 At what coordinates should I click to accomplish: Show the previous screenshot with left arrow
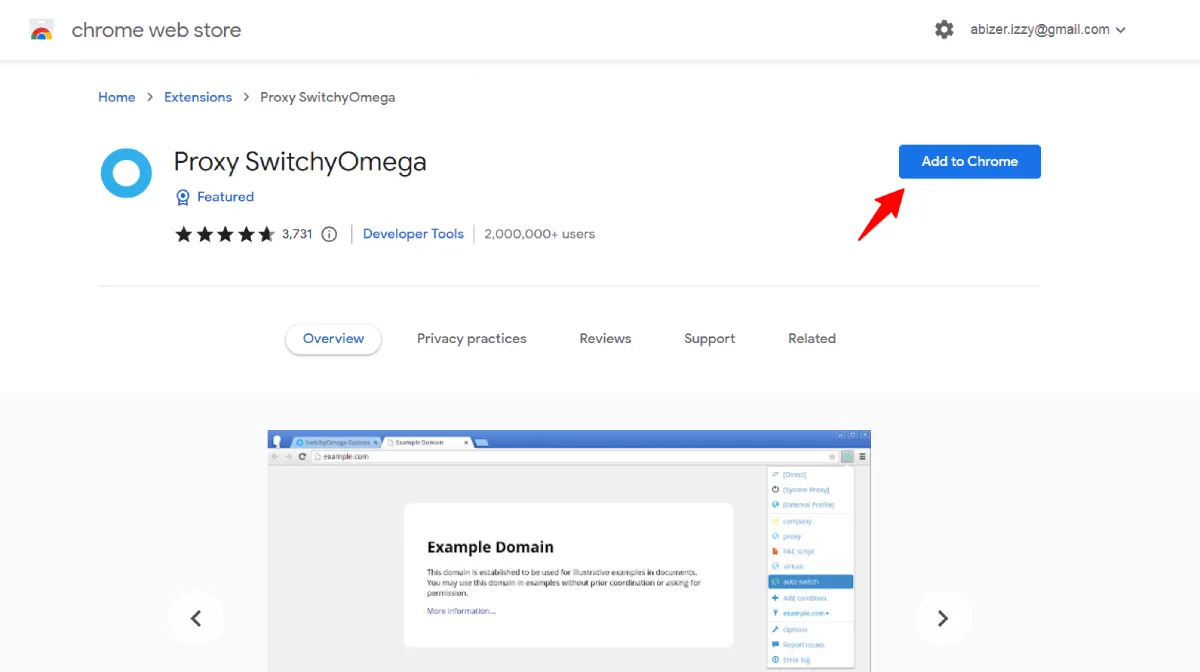[196, 618]
